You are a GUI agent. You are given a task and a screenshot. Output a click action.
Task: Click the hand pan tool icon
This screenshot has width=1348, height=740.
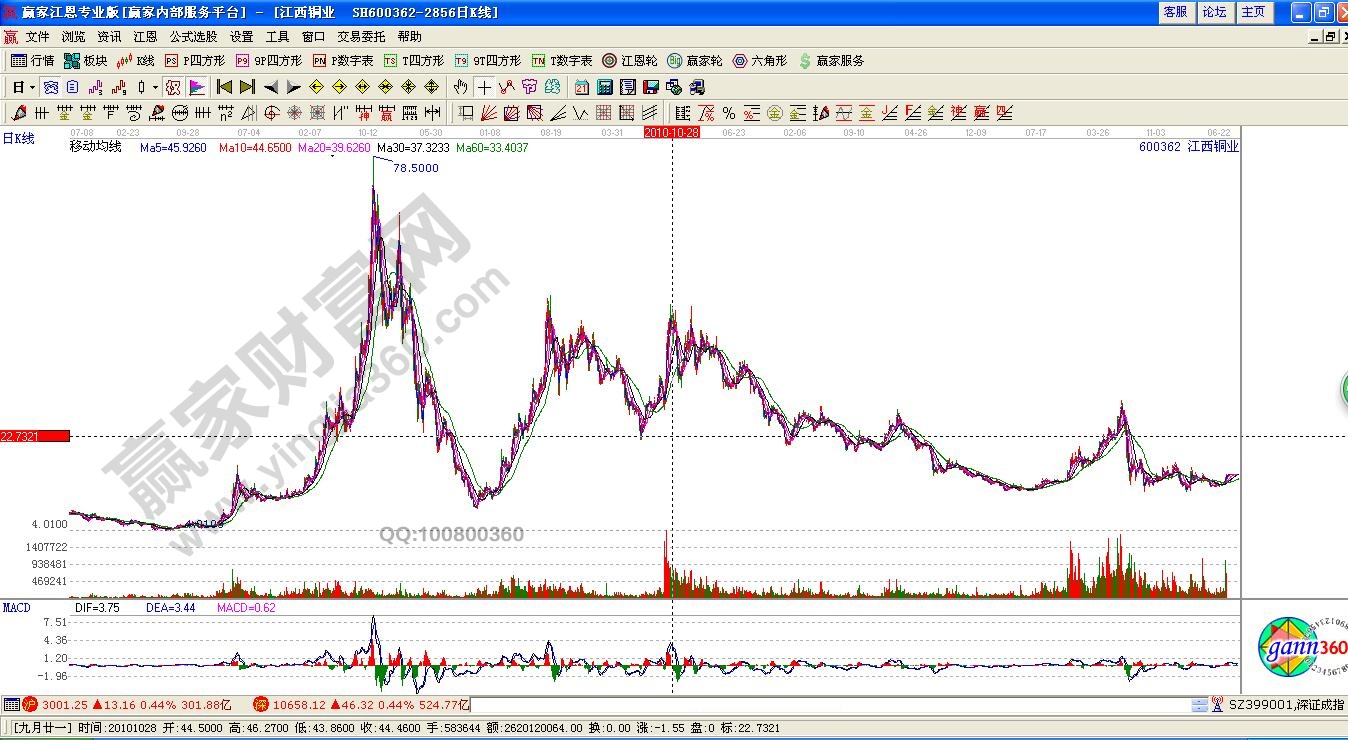461,87
